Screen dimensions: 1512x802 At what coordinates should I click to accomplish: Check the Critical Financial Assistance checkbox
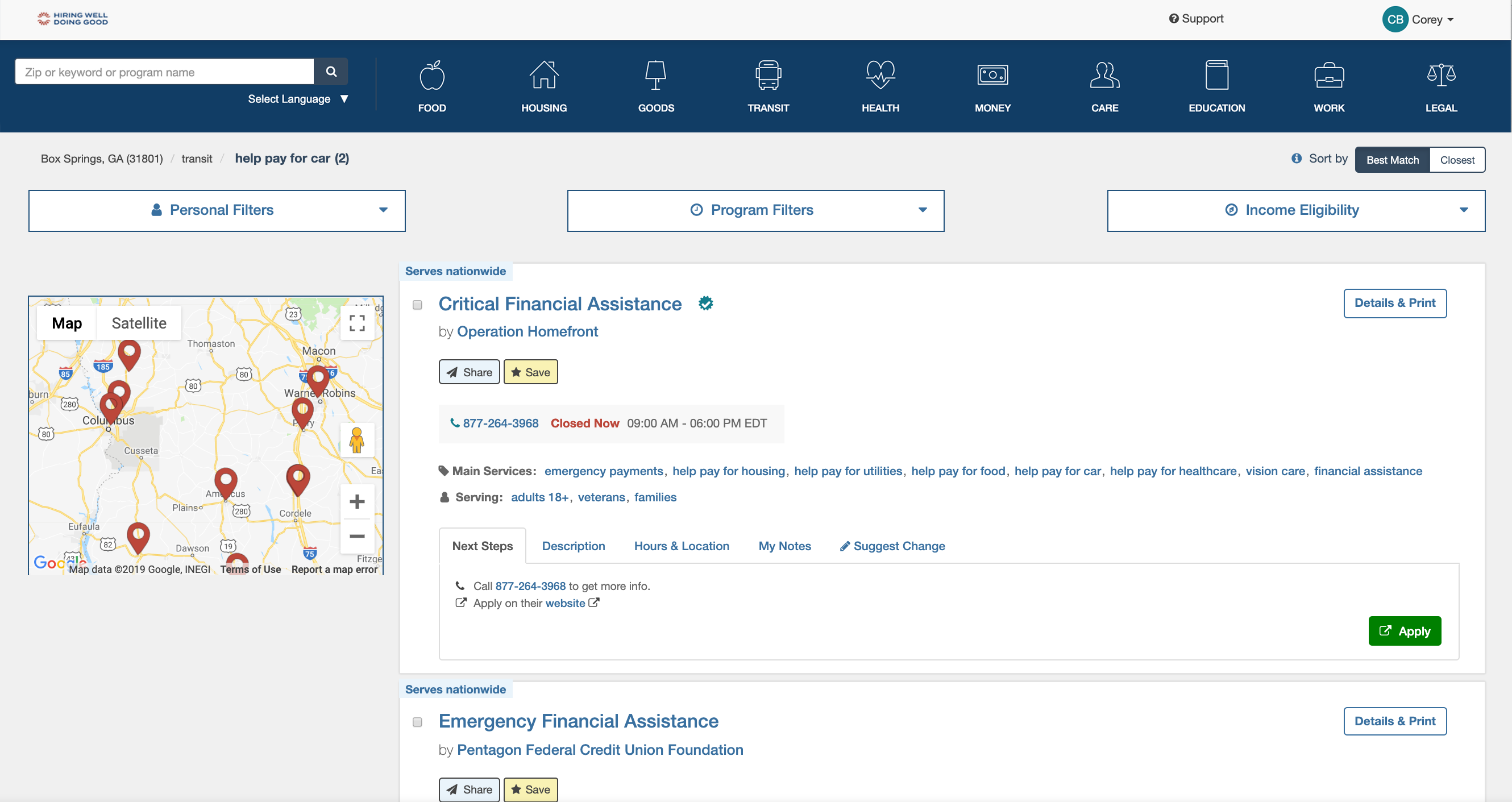point(417,305)
